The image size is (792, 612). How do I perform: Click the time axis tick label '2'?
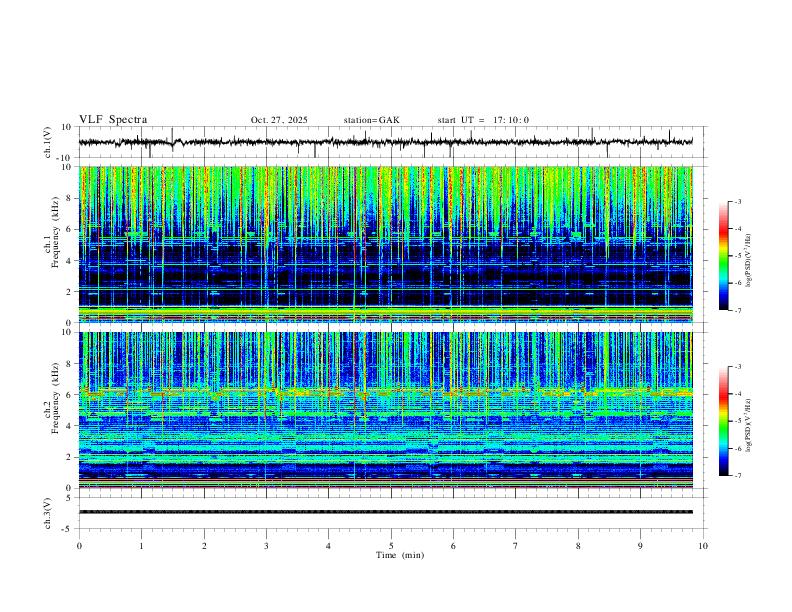pyautogui.click(x=204, y=546)
